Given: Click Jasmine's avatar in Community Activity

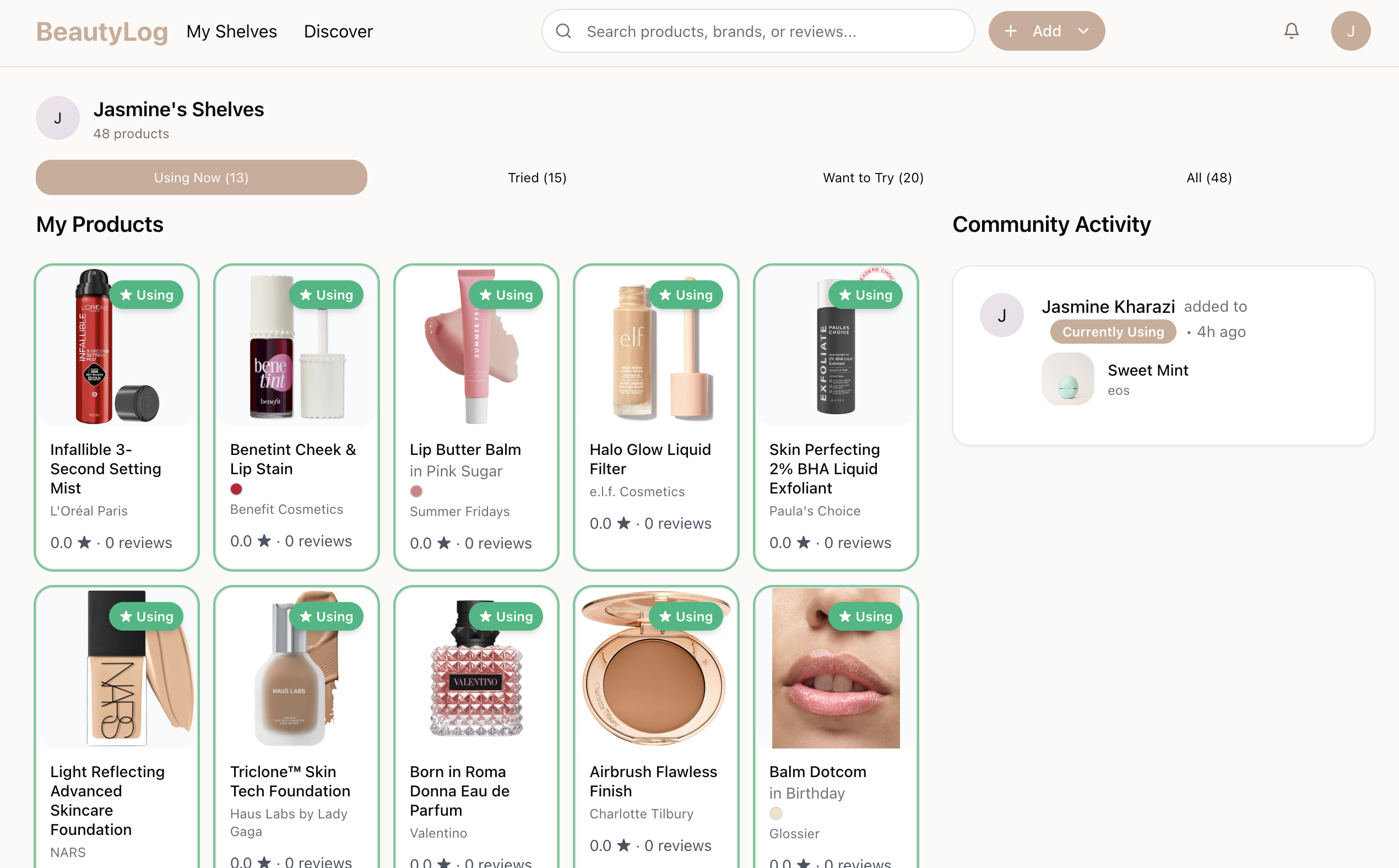Looking at the screenshot, I should tap(1002, 314).
